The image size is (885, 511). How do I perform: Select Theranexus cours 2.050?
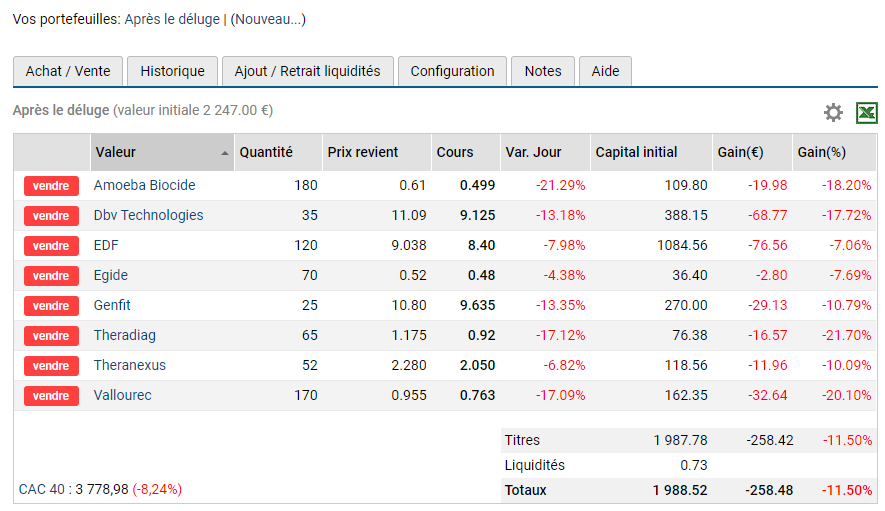click(477, 365)
